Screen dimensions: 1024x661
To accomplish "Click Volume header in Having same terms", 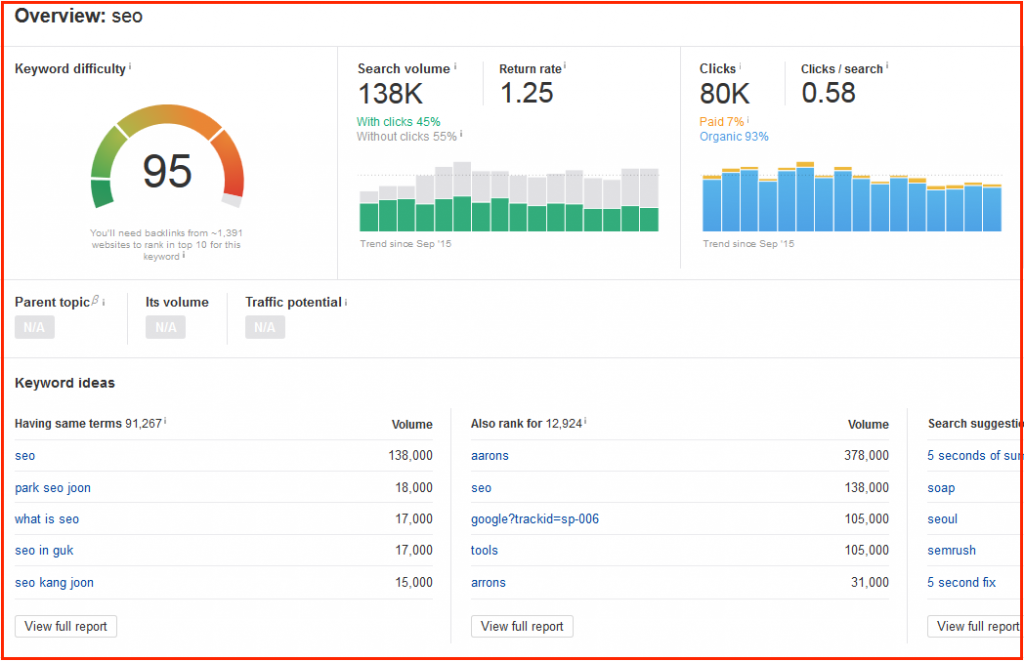I will click(412, 425).
